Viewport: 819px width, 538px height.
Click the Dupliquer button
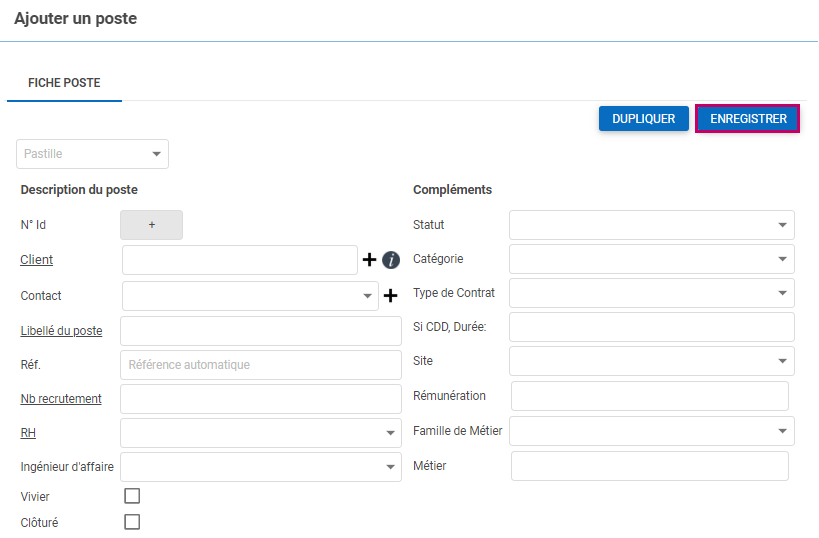click(x=643, y=119)
